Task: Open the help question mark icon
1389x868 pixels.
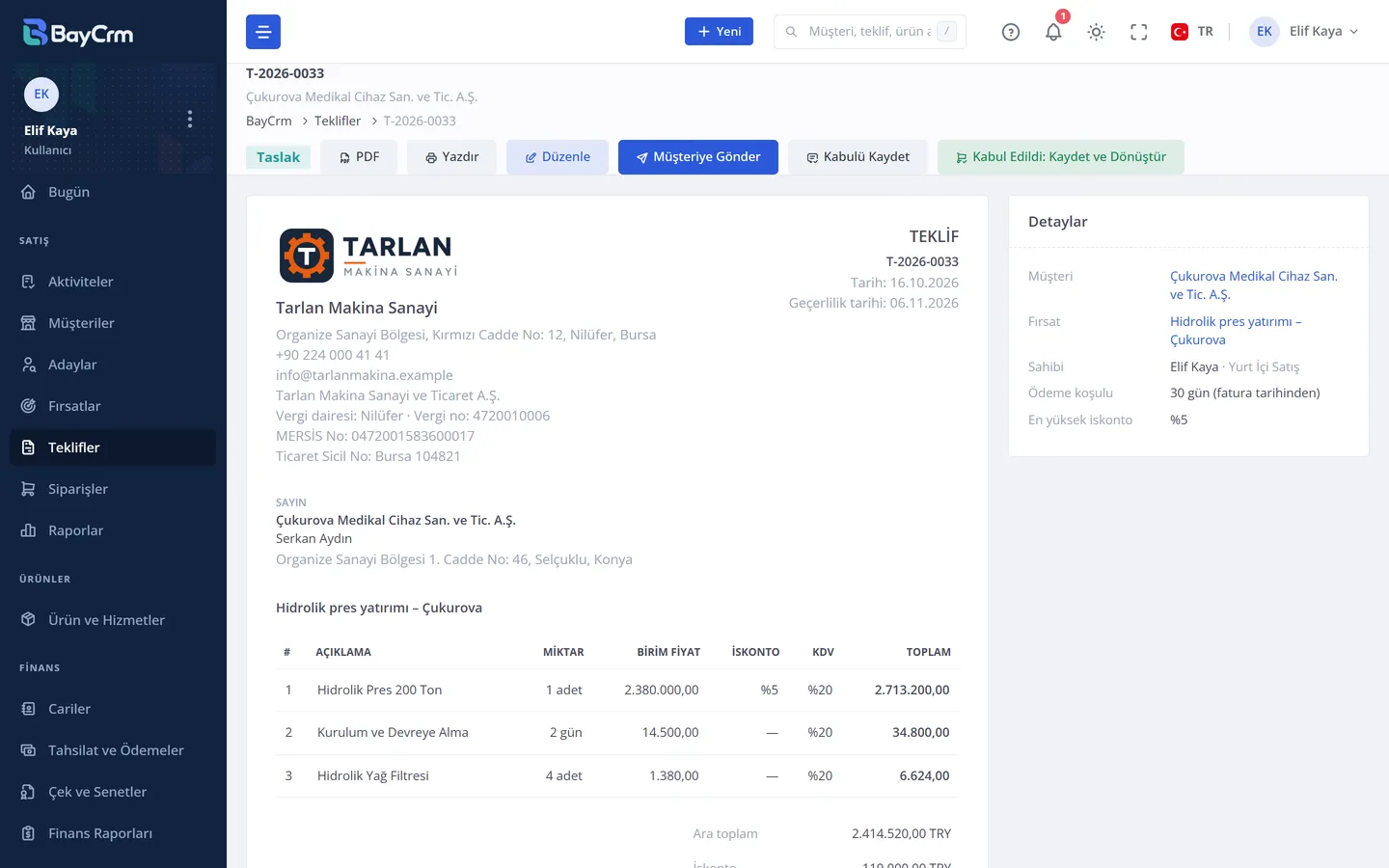Action: [1011, 32]
